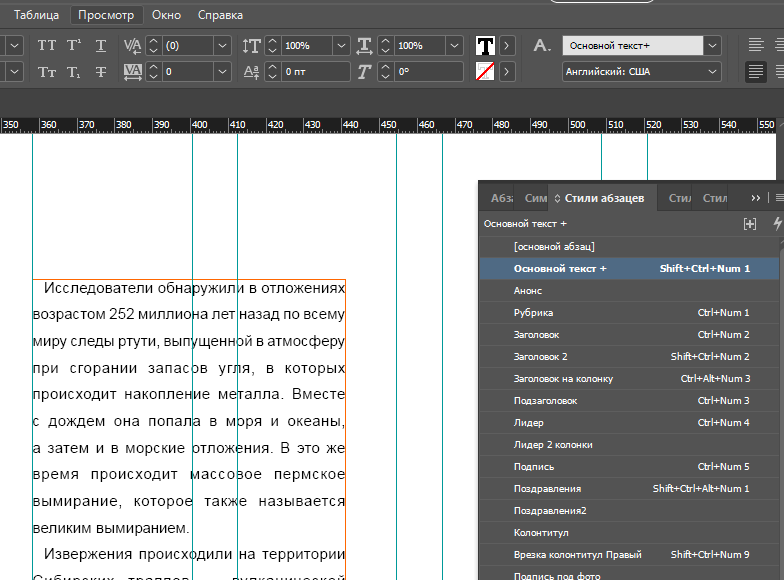Screen dimensions: 784x580
Task: Click the text fill color swatch
Action: coord(485,46)
